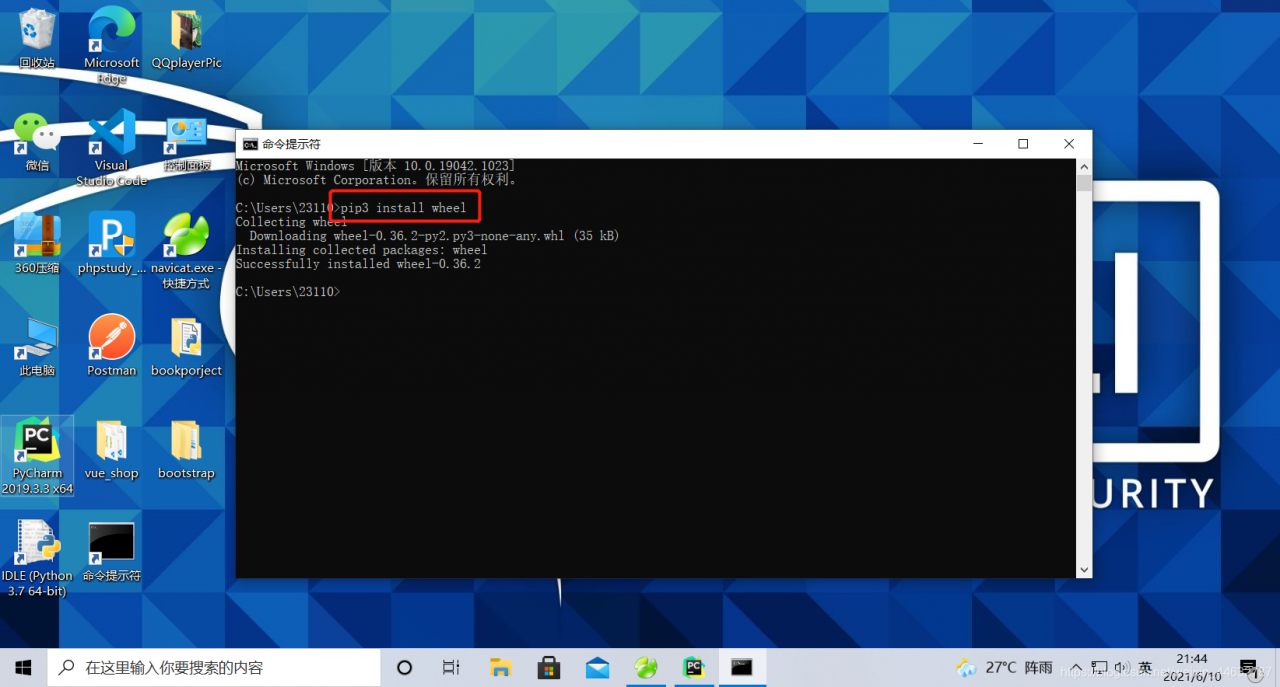The image size is (1280, 687).
Task: Open the Mail app from the taskbar
Action: tap(597, 667)
